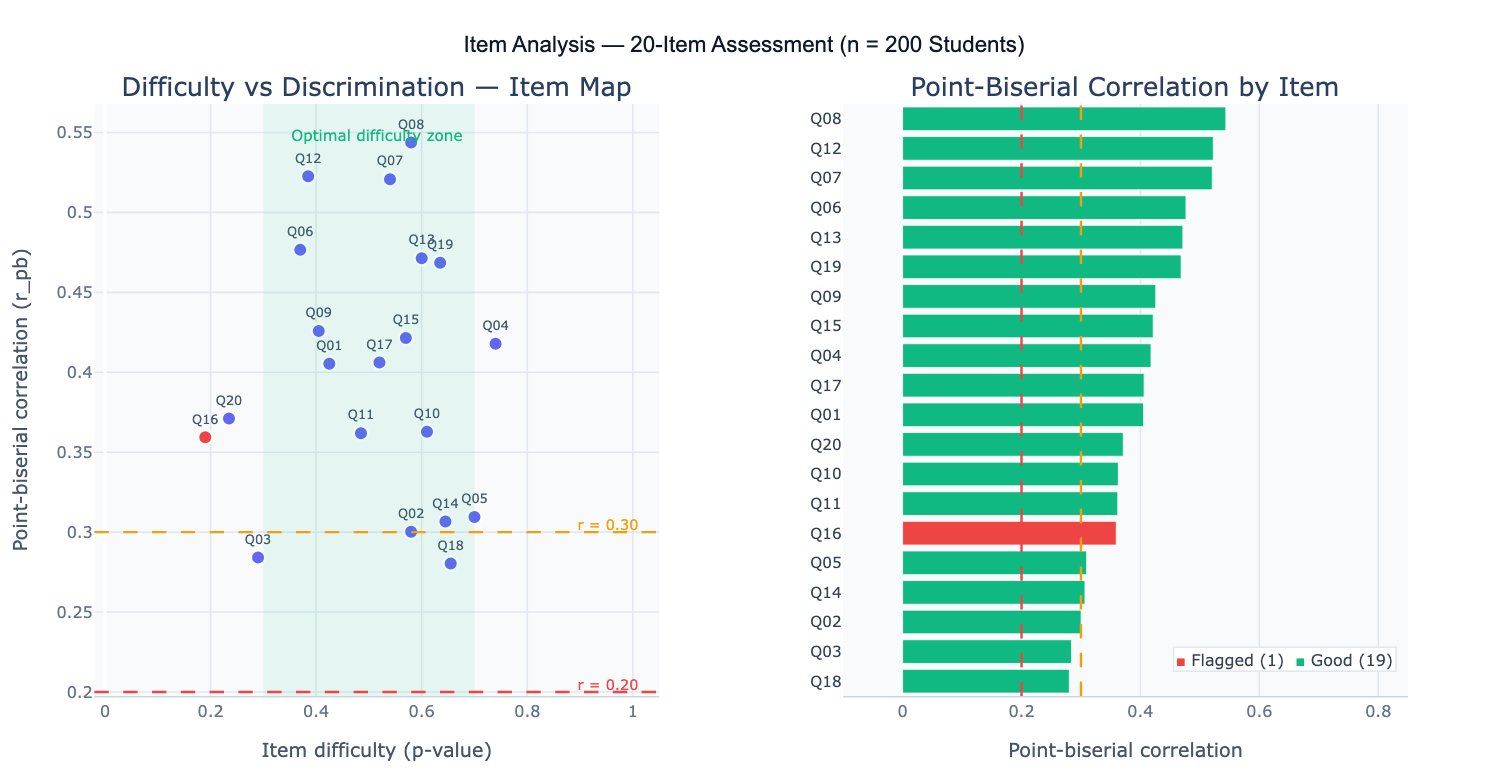The width and height of the screenshot is (1488, 784).
Task: Click the orange "r = 0.30" threshold label
Action: click(x=608, y=526)
